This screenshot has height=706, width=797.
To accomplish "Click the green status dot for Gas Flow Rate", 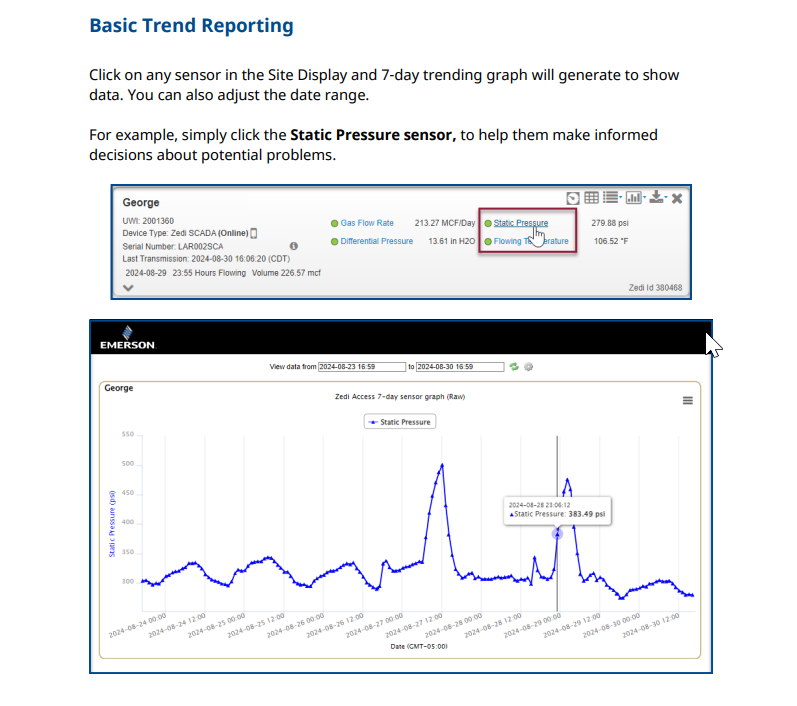I will (x=334, y=223).
